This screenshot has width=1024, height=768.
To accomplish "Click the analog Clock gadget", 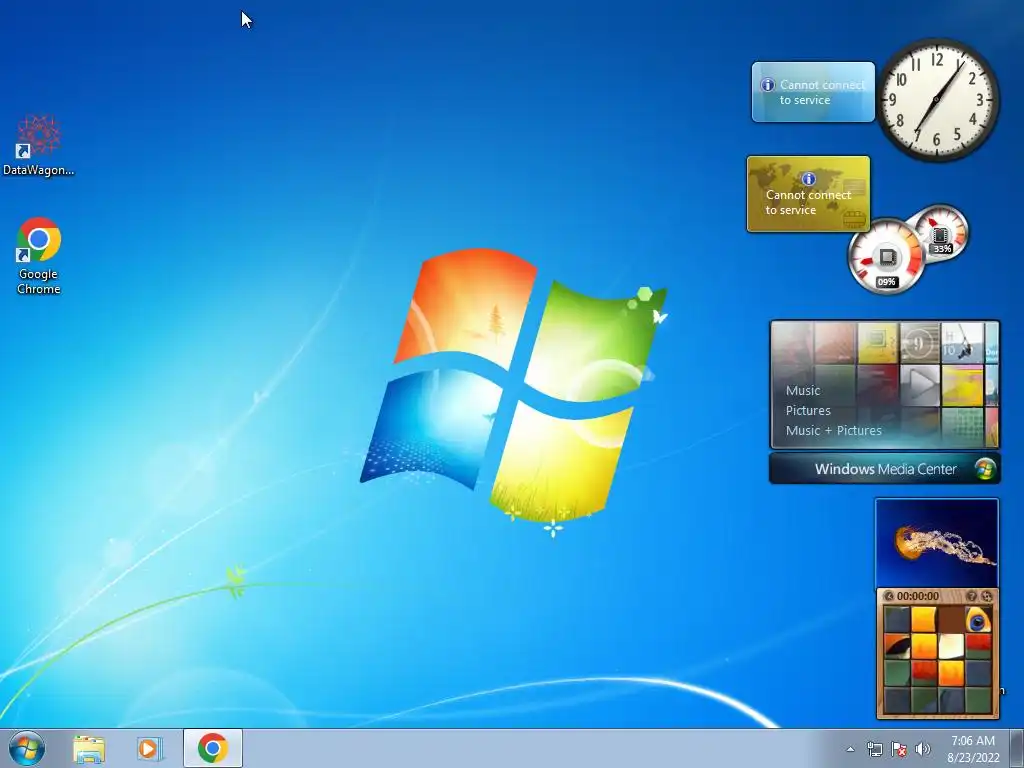I will (938, 99).
